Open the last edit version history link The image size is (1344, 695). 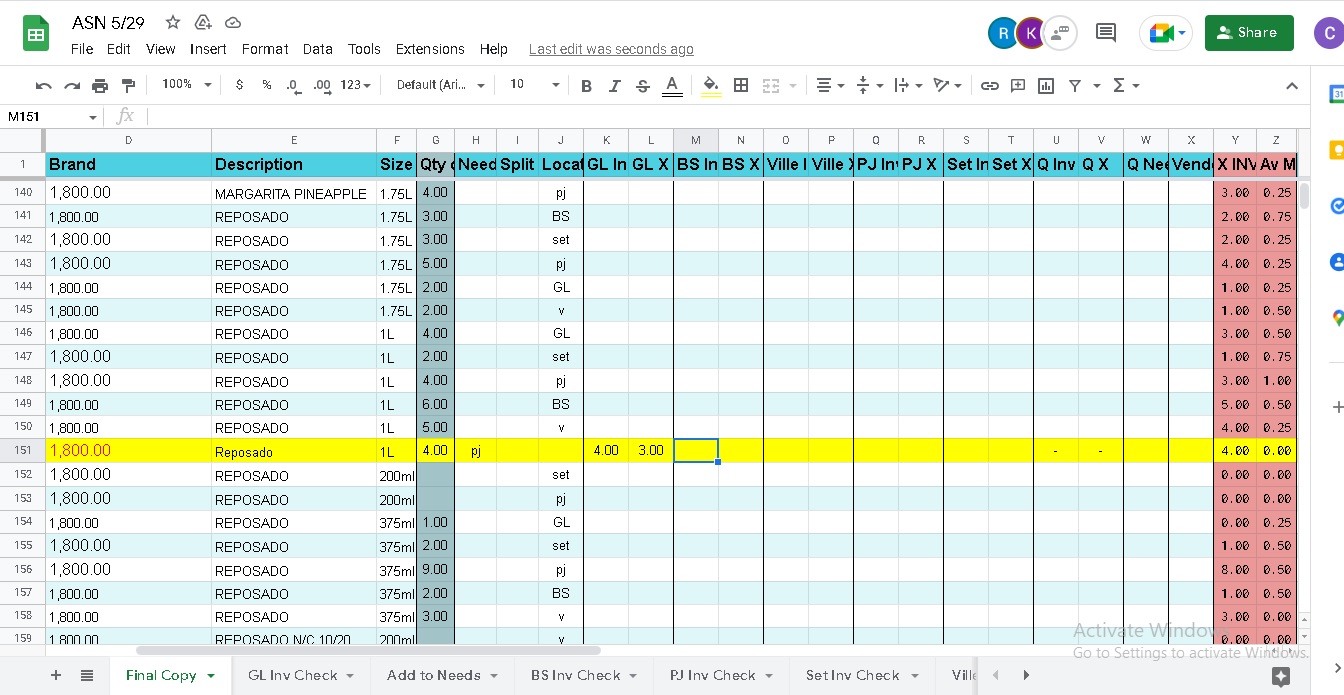[611, 49]
